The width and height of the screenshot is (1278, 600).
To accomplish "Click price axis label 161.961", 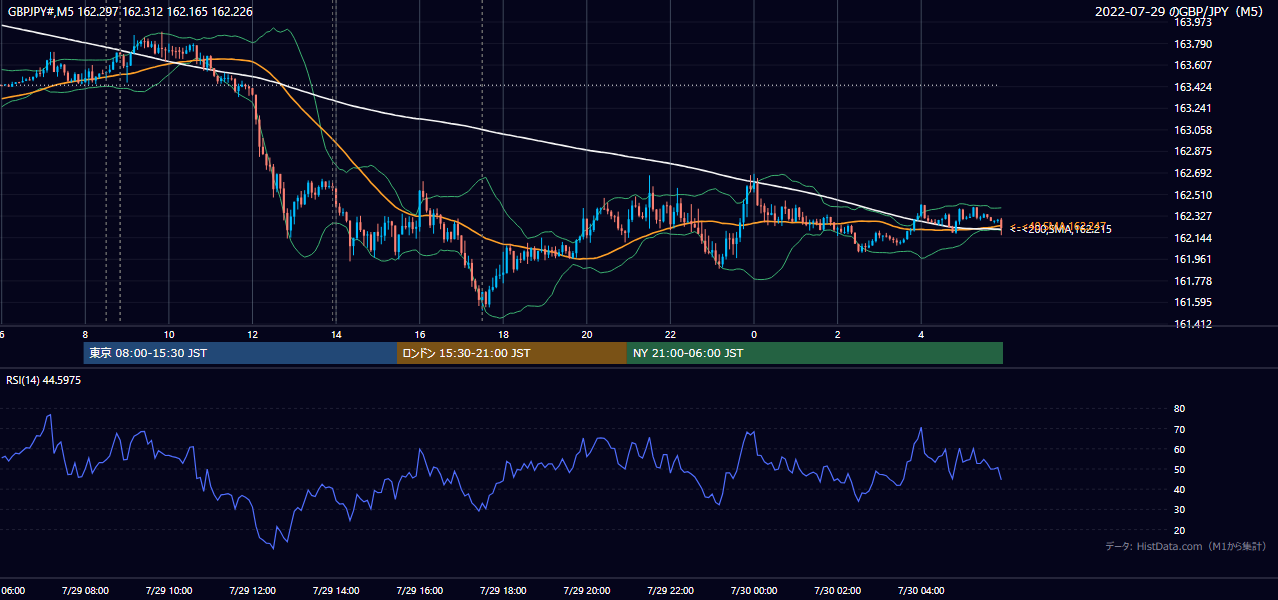I will (x=1193, y=259).
